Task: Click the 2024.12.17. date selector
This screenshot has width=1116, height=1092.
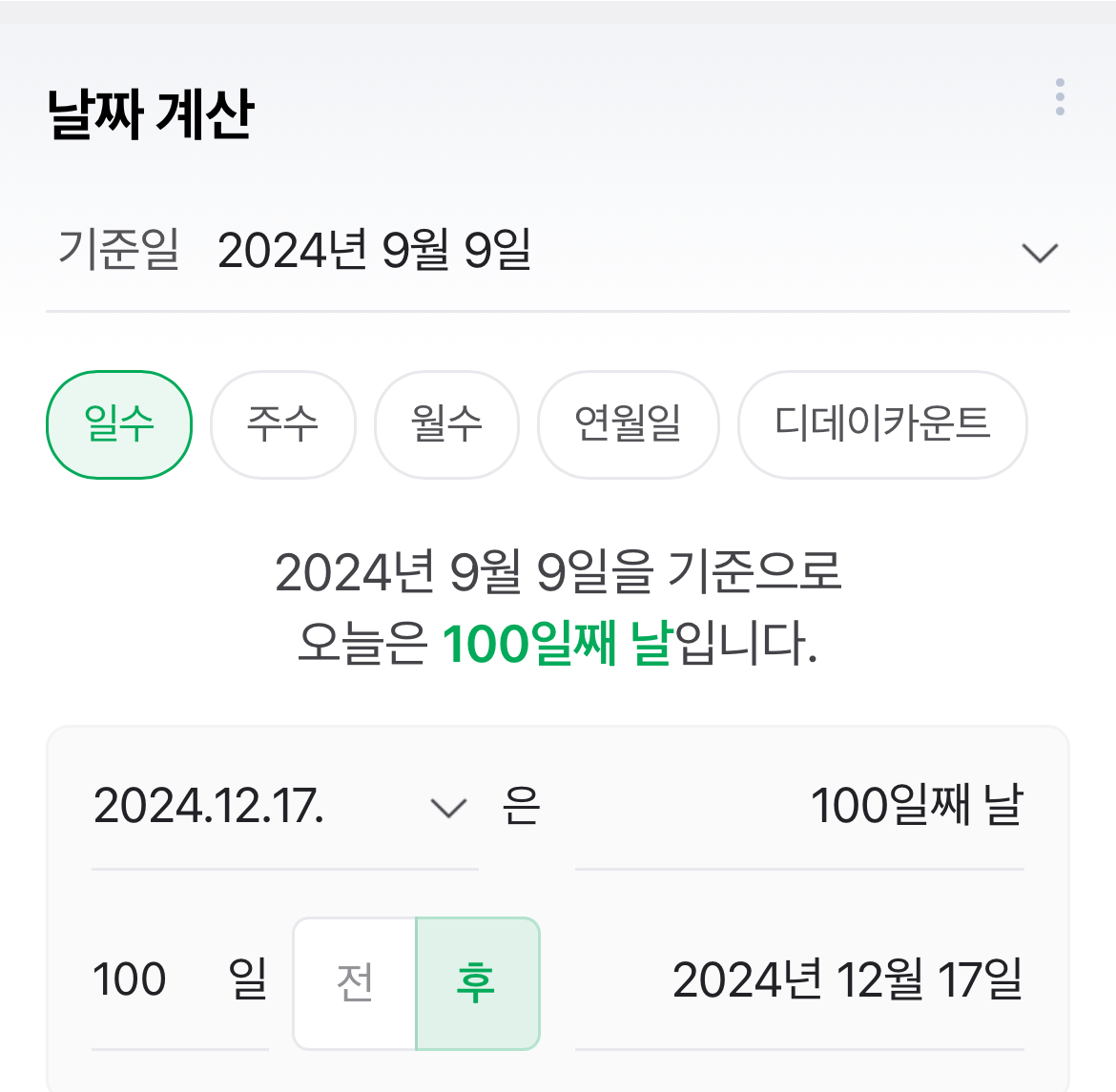Action: tap(210, 807)
